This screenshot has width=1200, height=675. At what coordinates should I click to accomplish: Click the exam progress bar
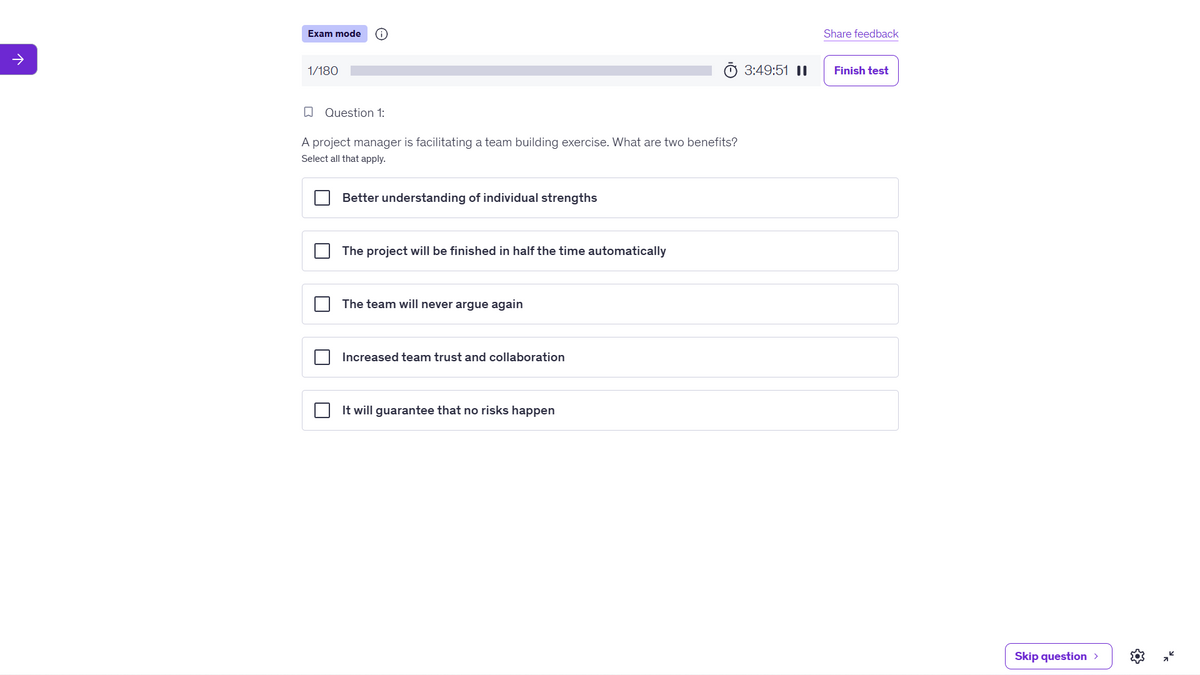point(531,71)
